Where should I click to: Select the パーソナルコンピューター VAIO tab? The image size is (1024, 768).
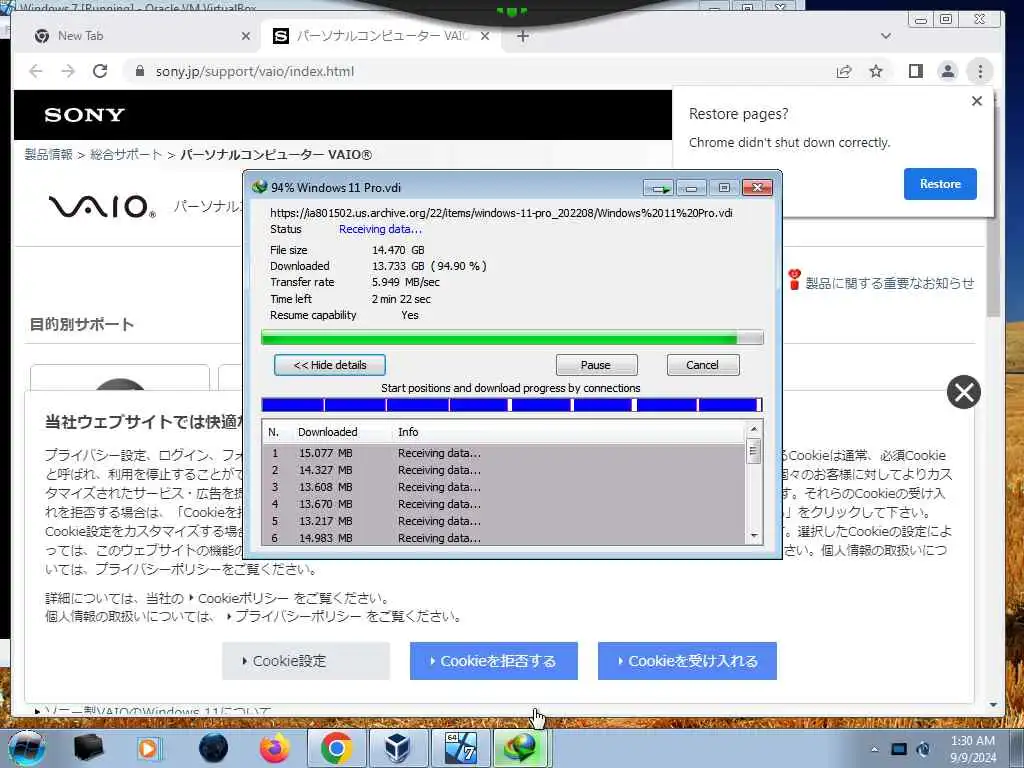[380, 36]
